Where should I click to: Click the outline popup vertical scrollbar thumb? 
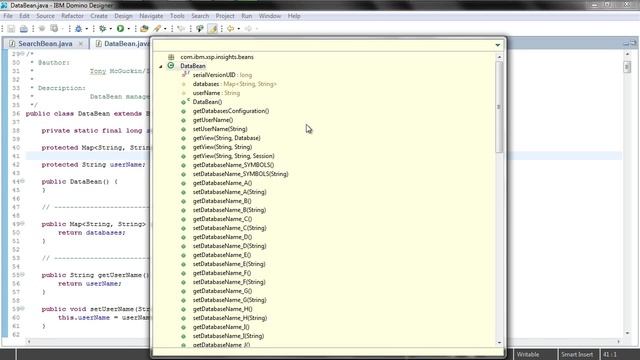(x=499, y=107)
